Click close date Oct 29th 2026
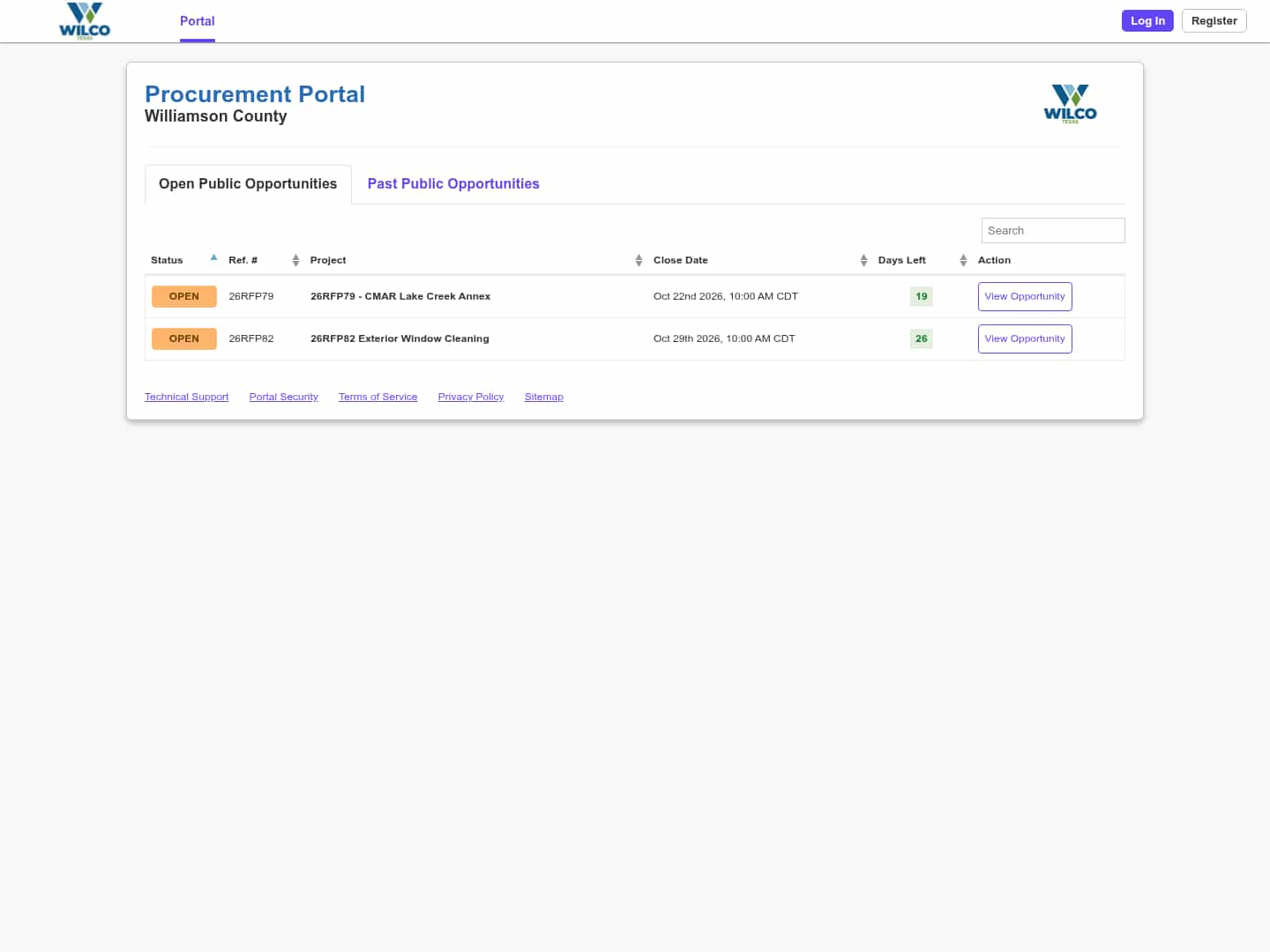The width and height of the screenshot is (1270, 952). point(724,338)
